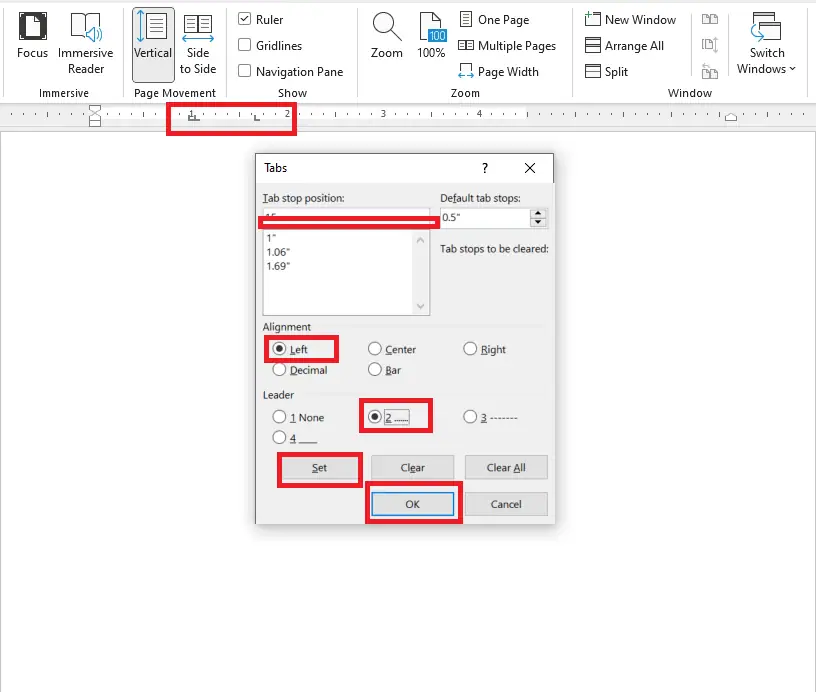
Task: Click the Tab stop position field
Action: click(x=345, y=218)
